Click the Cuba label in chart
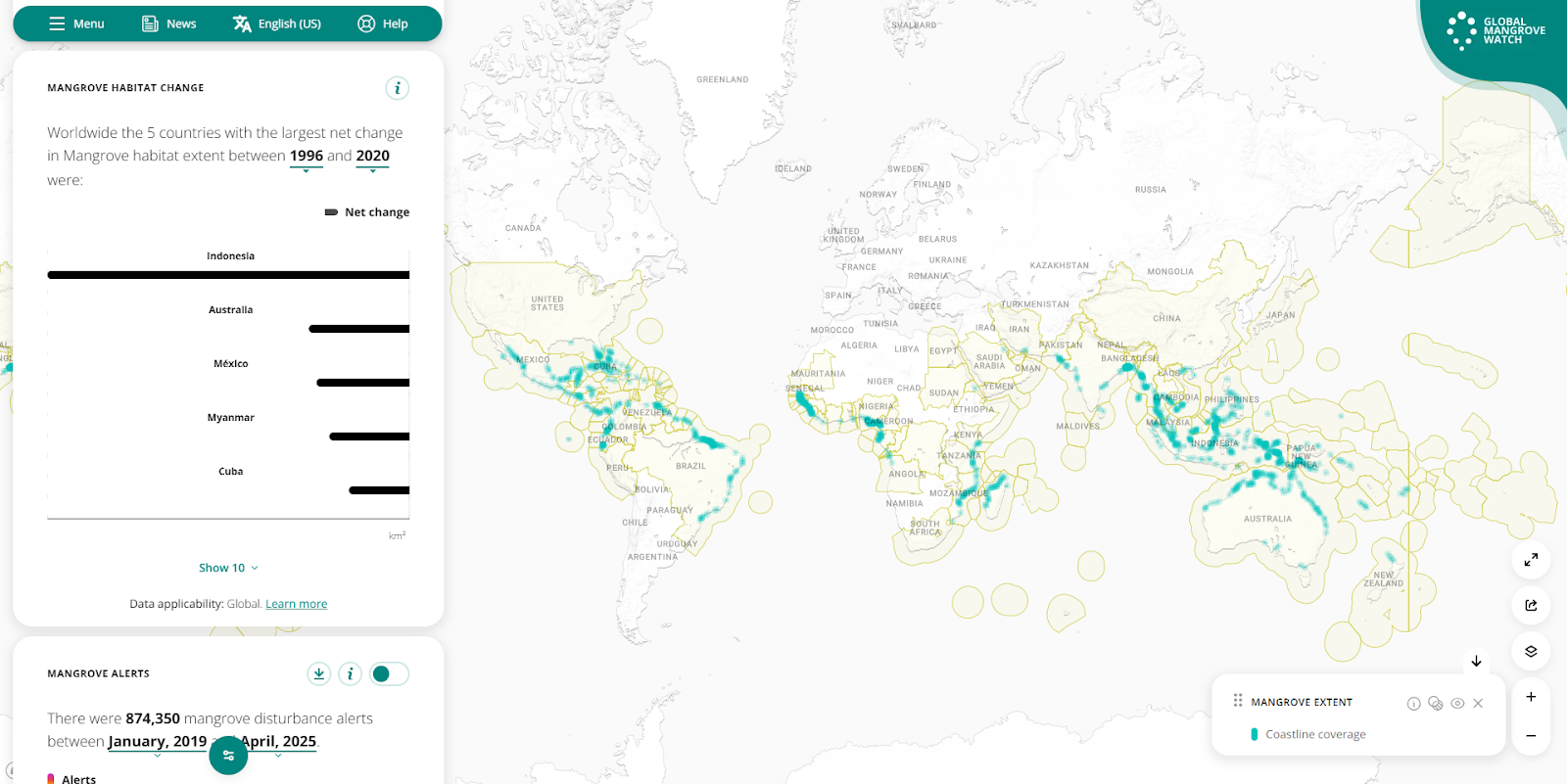This screenshot has height=784, width=1567. (x=230, y=472)
